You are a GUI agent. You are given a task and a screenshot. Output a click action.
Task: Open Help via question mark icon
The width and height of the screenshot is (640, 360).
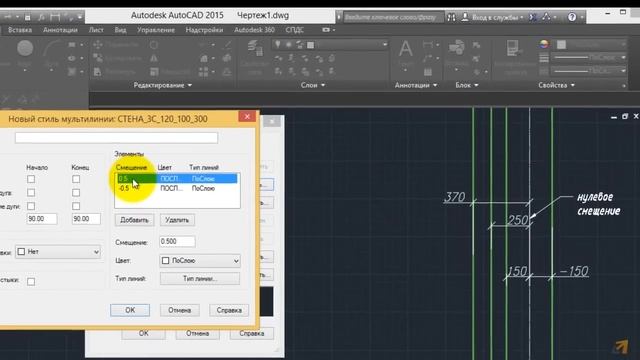pos(572,17)
